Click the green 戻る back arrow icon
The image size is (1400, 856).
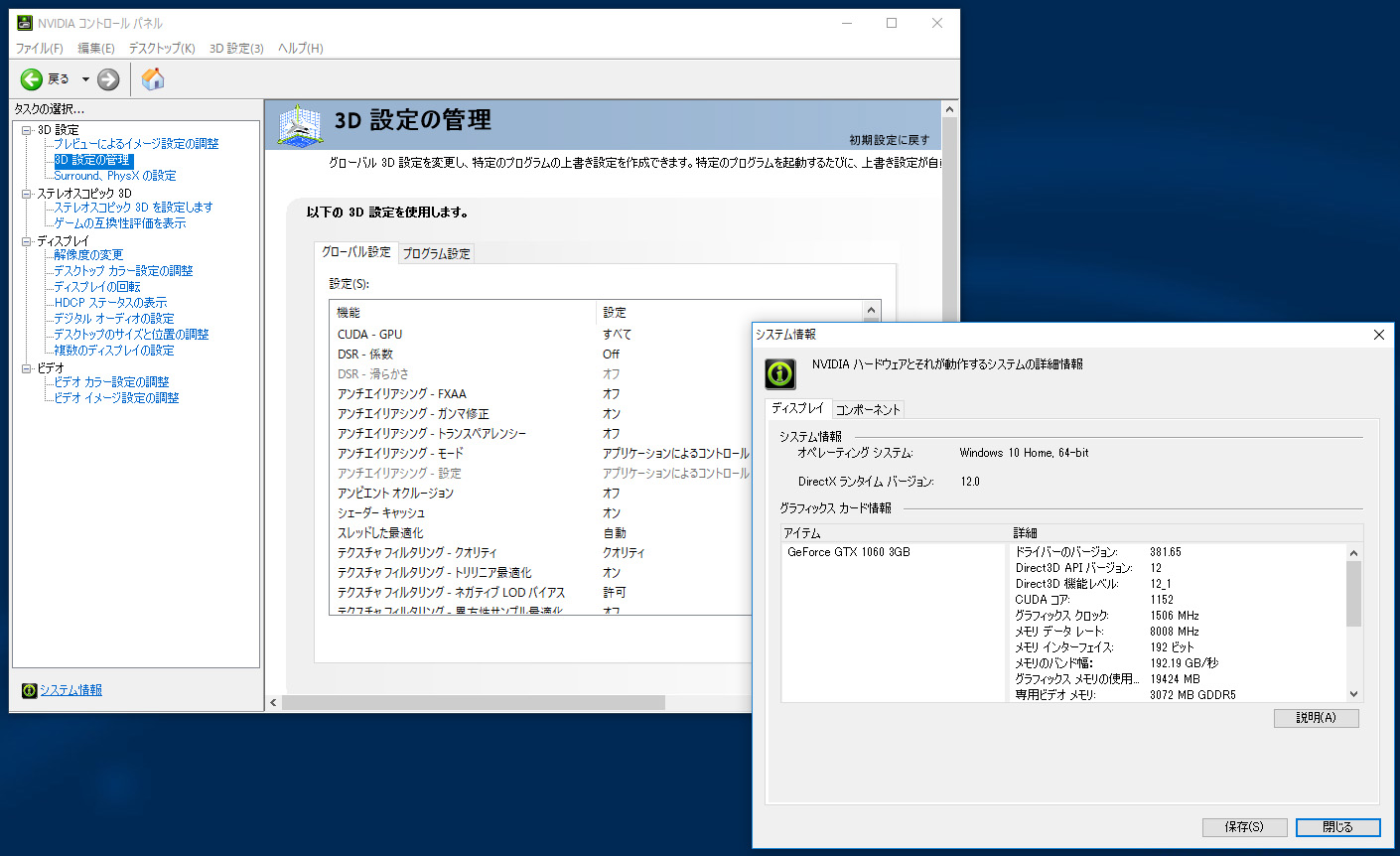coord(30,77)
